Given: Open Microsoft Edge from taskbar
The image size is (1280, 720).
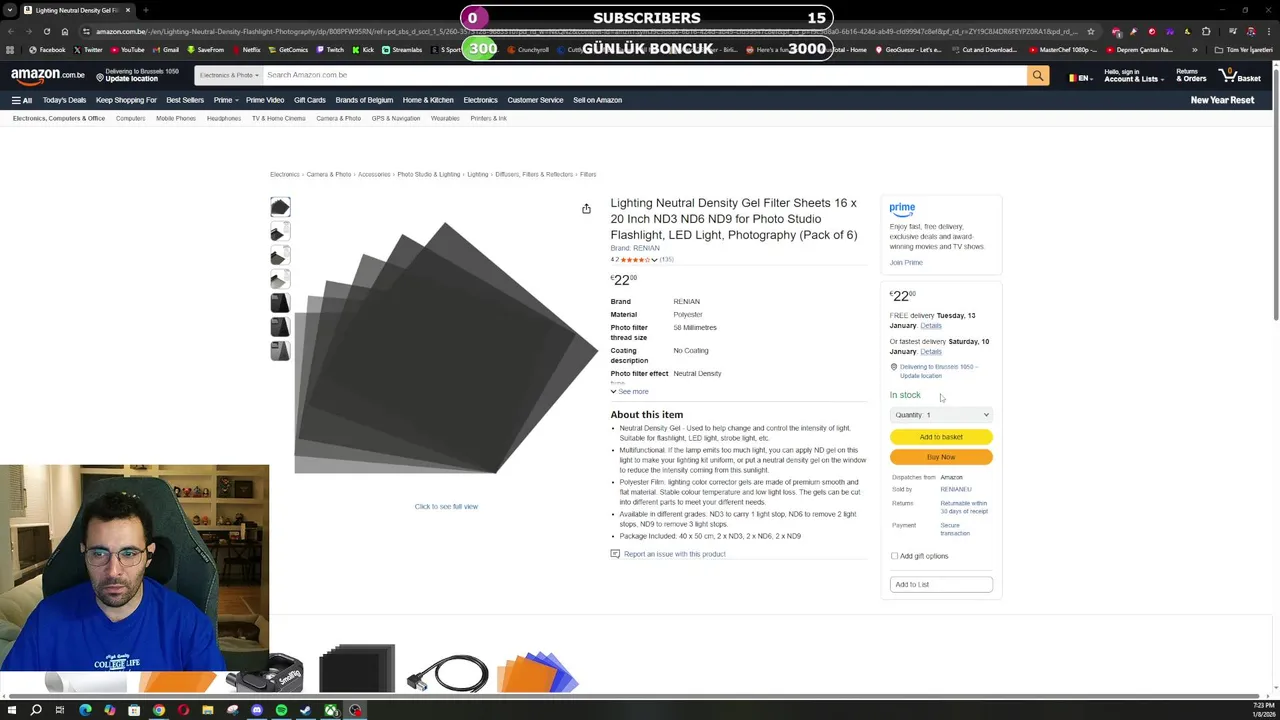Looking at the screenshot, I should (85, 710).
